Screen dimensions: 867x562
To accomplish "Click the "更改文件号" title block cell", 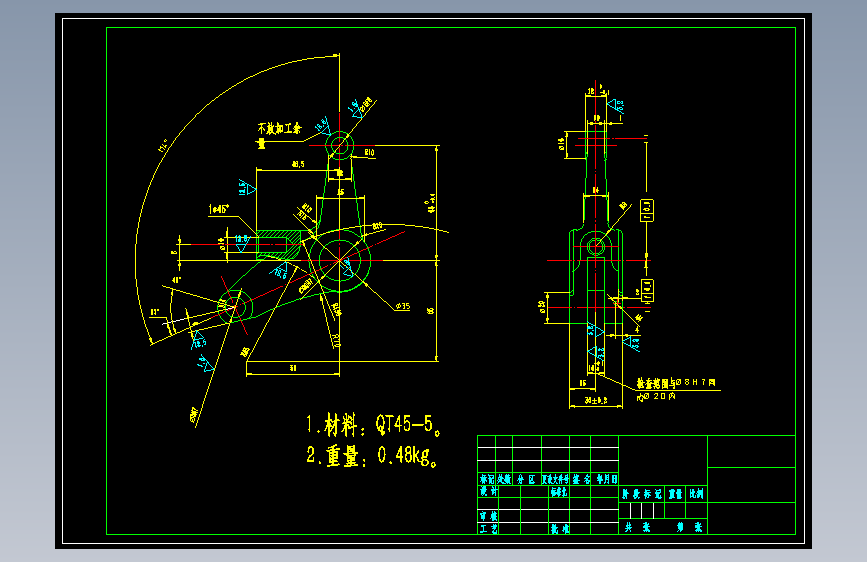I will [x=555, y=480].
